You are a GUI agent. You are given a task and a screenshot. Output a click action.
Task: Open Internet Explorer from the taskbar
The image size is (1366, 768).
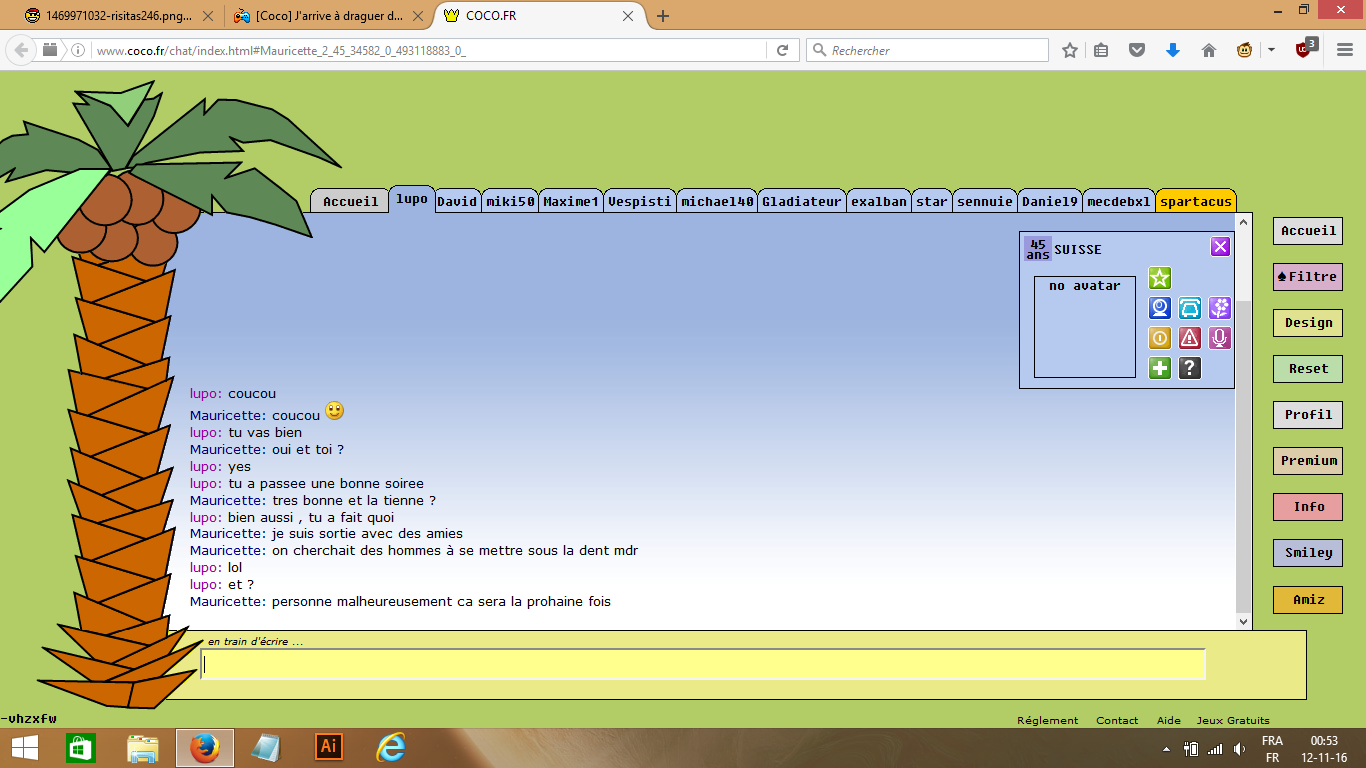click(391, 747)
